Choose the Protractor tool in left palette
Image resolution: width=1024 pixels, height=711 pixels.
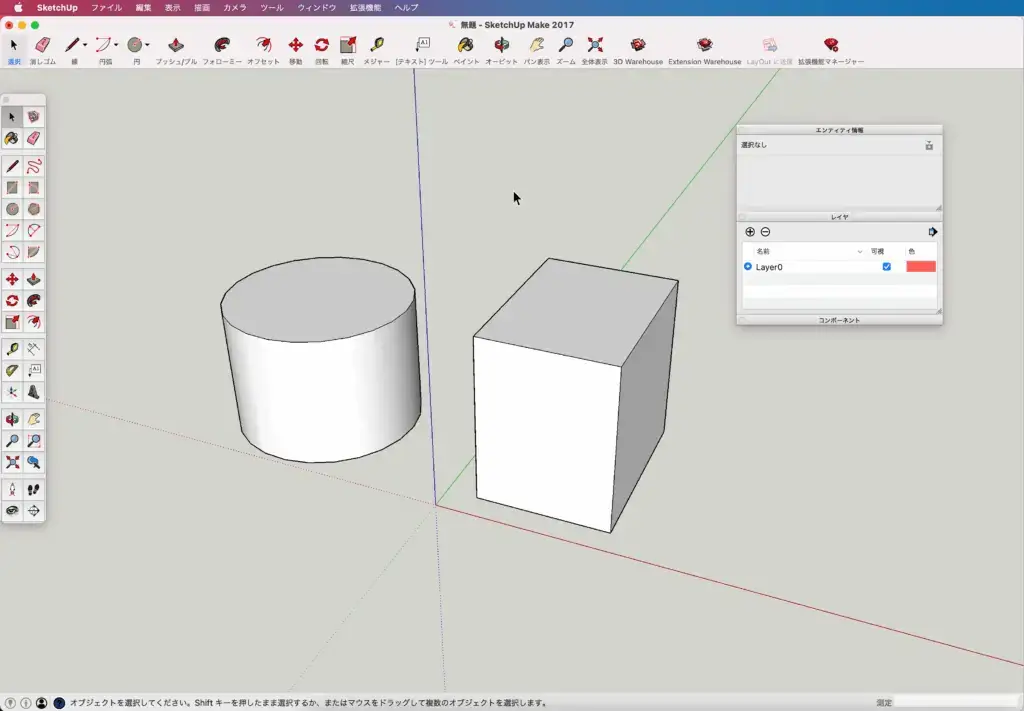[x=12, y=370]
